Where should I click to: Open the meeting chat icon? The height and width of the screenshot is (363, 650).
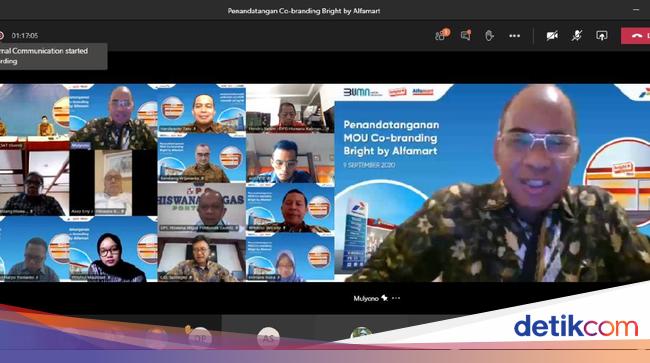click(x=466, y=36)
